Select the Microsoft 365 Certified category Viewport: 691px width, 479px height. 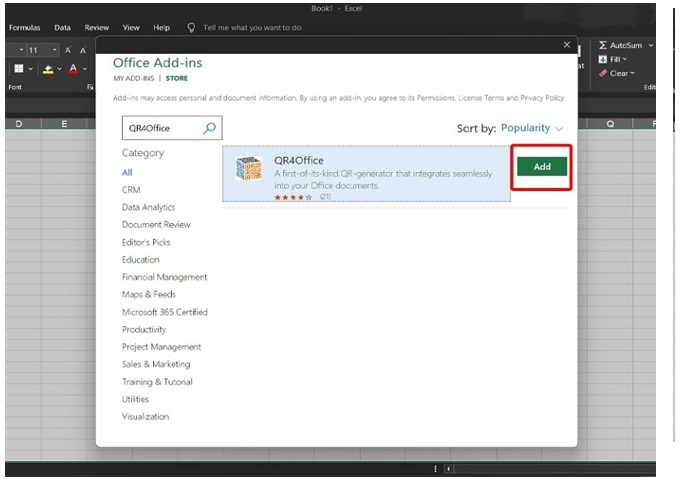(165, 312)
